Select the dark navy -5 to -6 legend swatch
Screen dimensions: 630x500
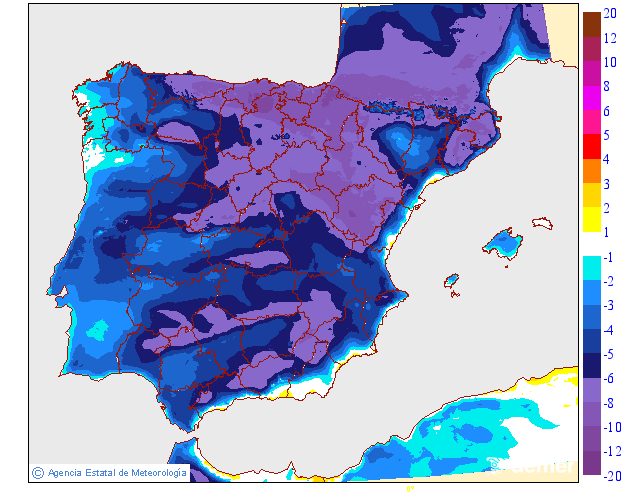click(592, 365)
